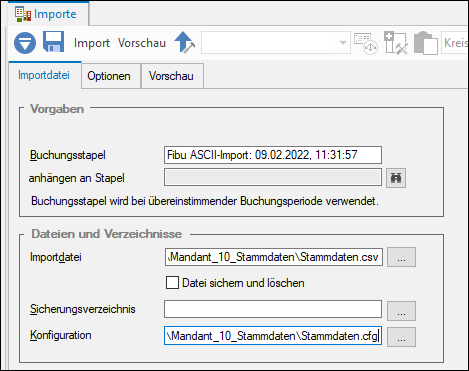
Task: Toggle the Datei sichern und löschen checkbox
Action: [172, 283]
